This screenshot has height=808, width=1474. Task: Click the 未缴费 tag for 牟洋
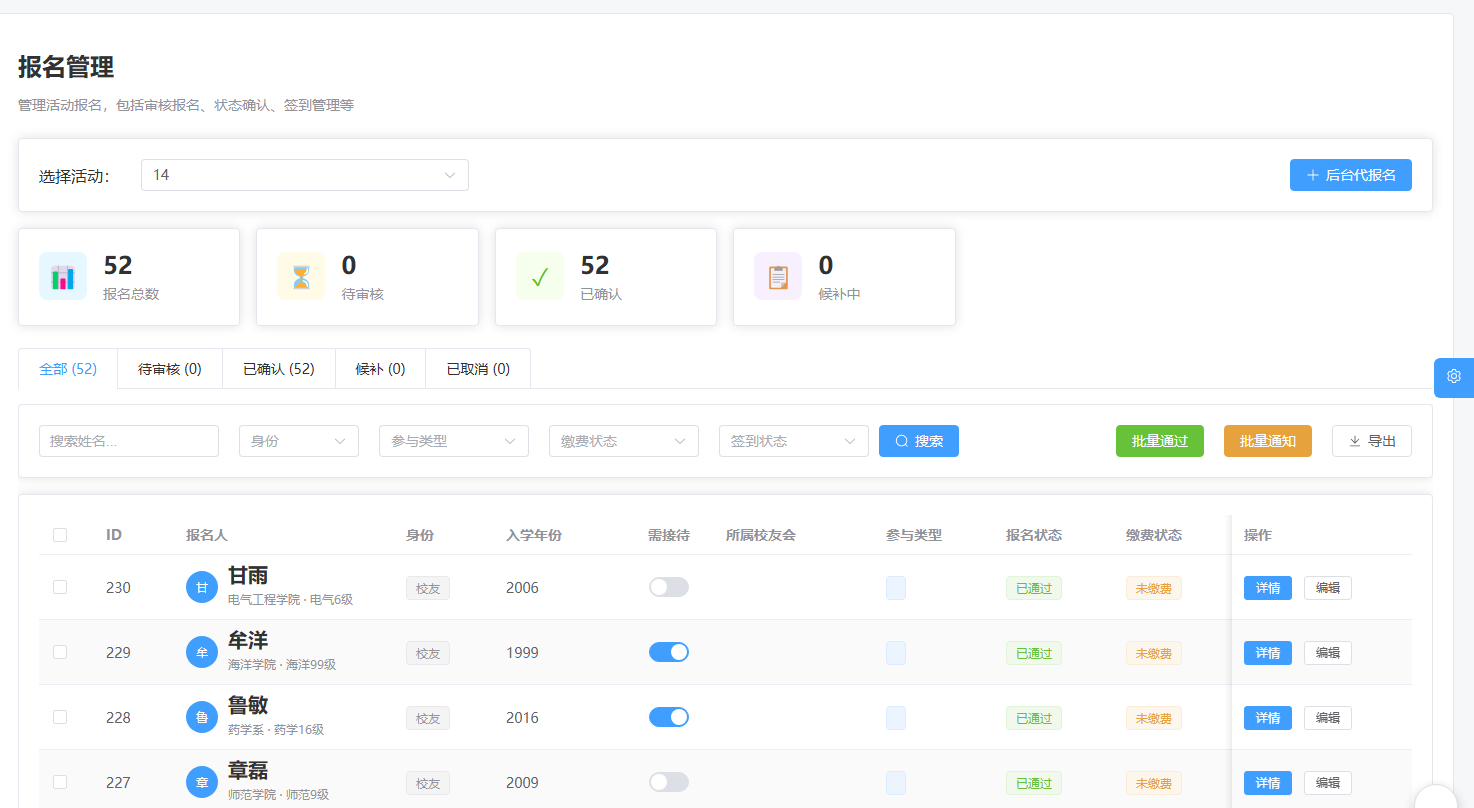pyautogui.click(x=1154, y=653)
